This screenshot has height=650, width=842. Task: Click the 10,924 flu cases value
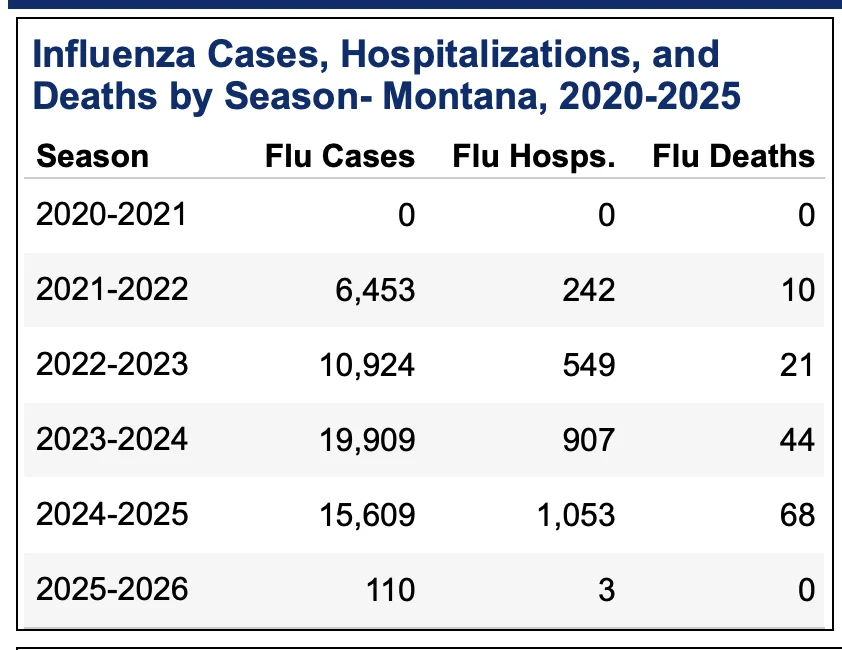tap(367, 365)
